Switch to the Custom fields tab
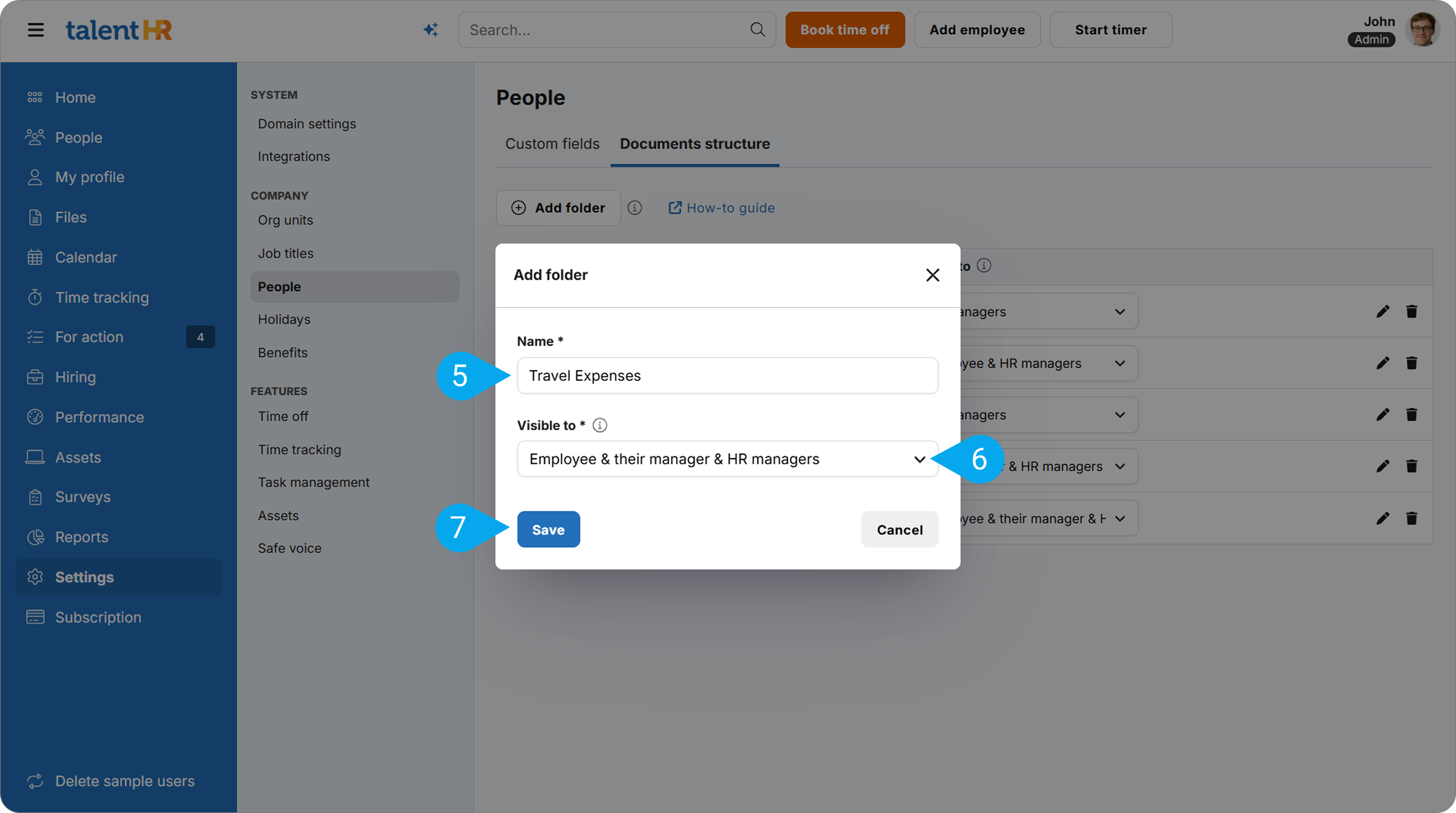The image size is (1456, 813). pos(552,144)
